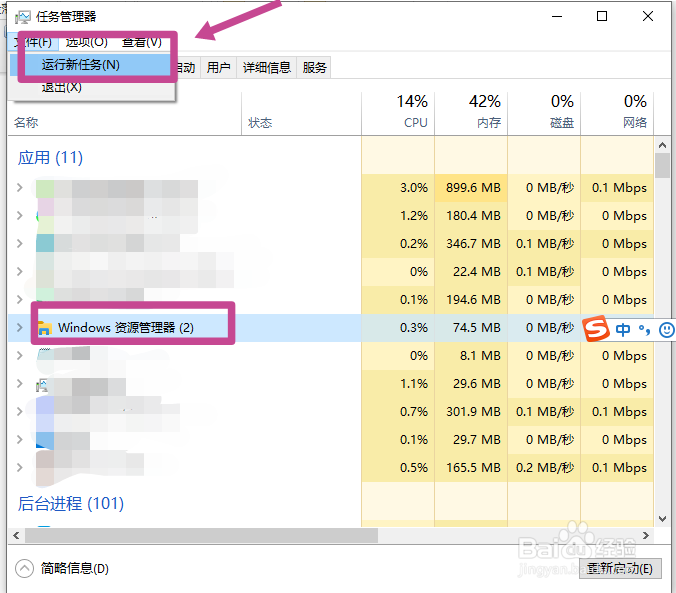Open the 查看(V) menu
Viewport: 676px width, 593px height.
142,42
